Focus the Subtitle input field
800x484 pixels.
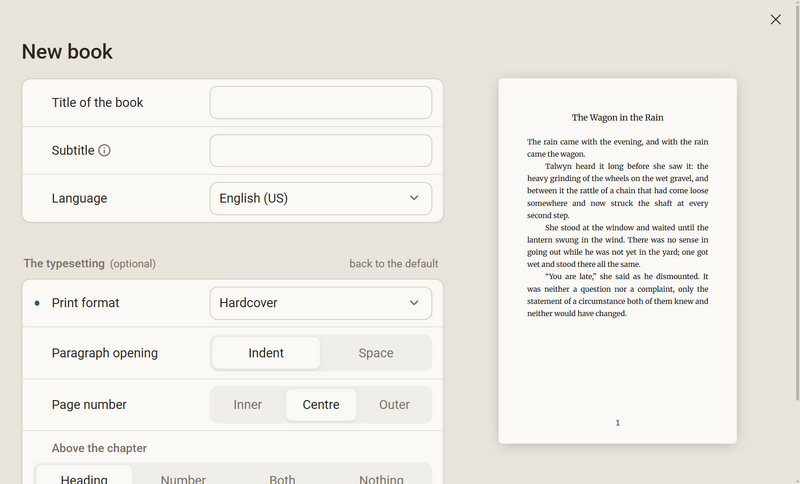[x=321, y=150]
